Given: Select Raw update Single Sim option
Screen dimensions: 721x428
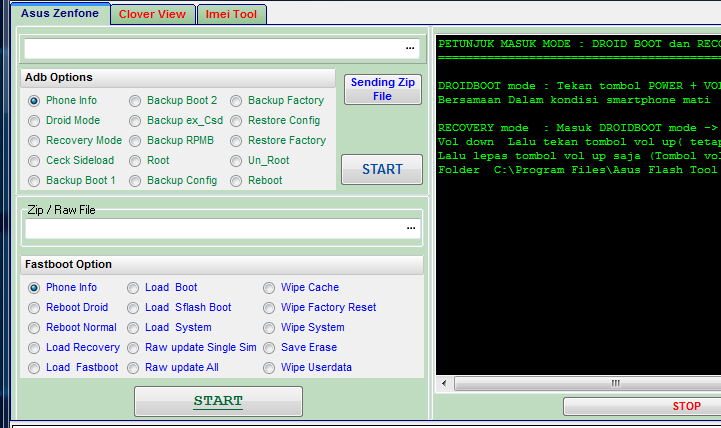Looking at the screenshot, I should [x=133, y=348].
